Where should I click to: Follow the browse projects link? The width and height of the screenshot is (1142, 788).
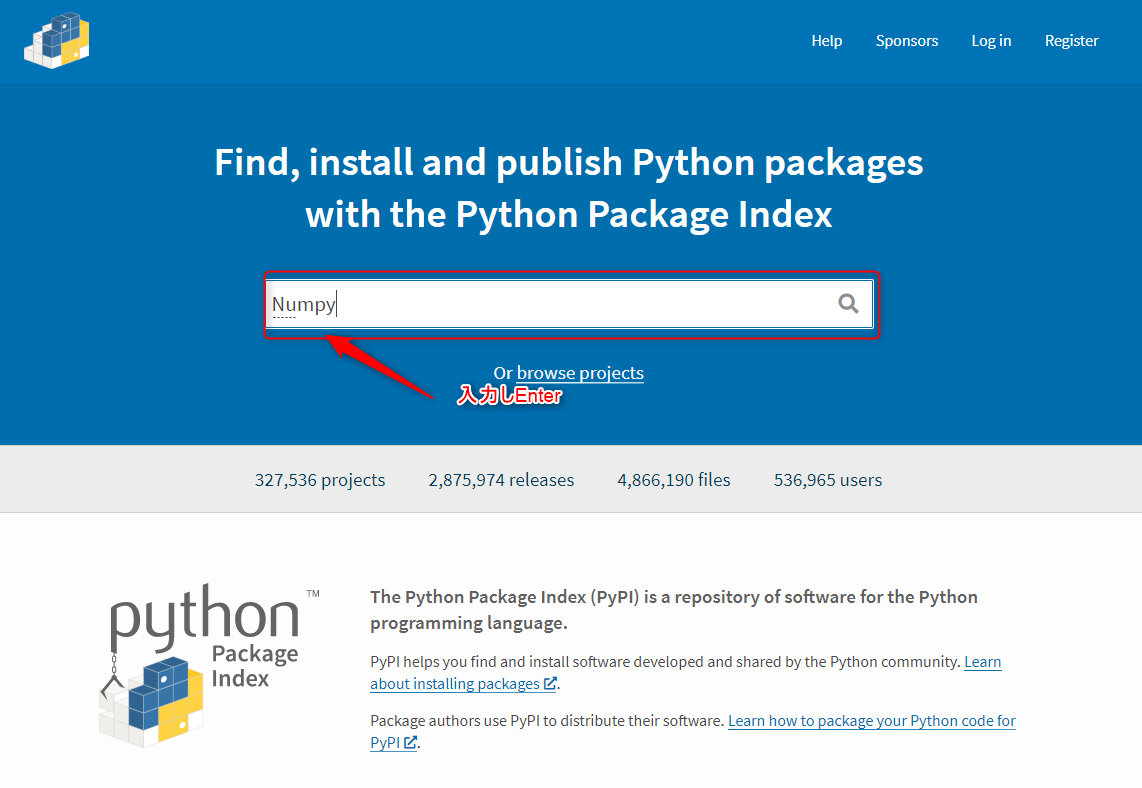click(580, 373)
